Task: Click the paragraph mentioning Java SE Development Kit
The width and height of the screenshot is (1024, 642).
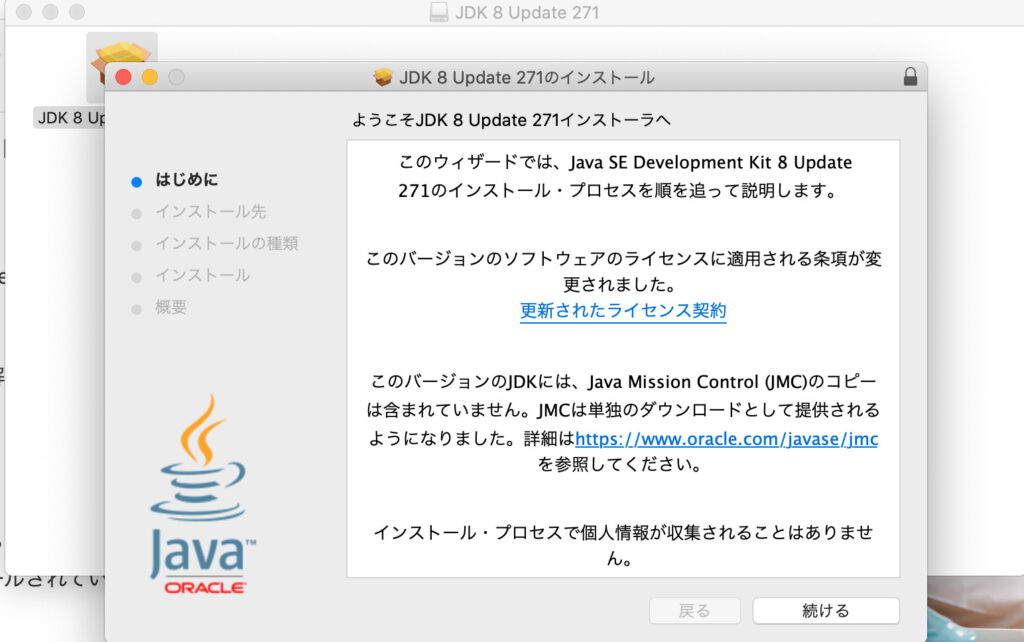Action: pos(624,176)
